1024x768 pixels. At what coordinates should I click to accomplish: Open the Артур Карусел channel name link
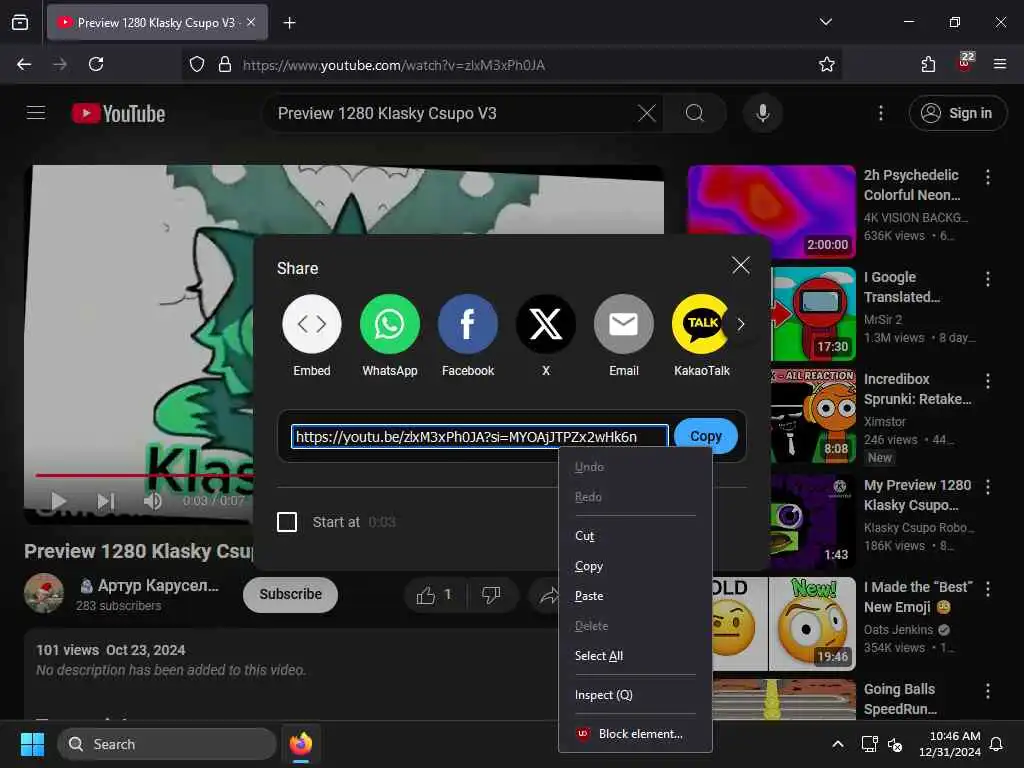[x=158, y=585]
